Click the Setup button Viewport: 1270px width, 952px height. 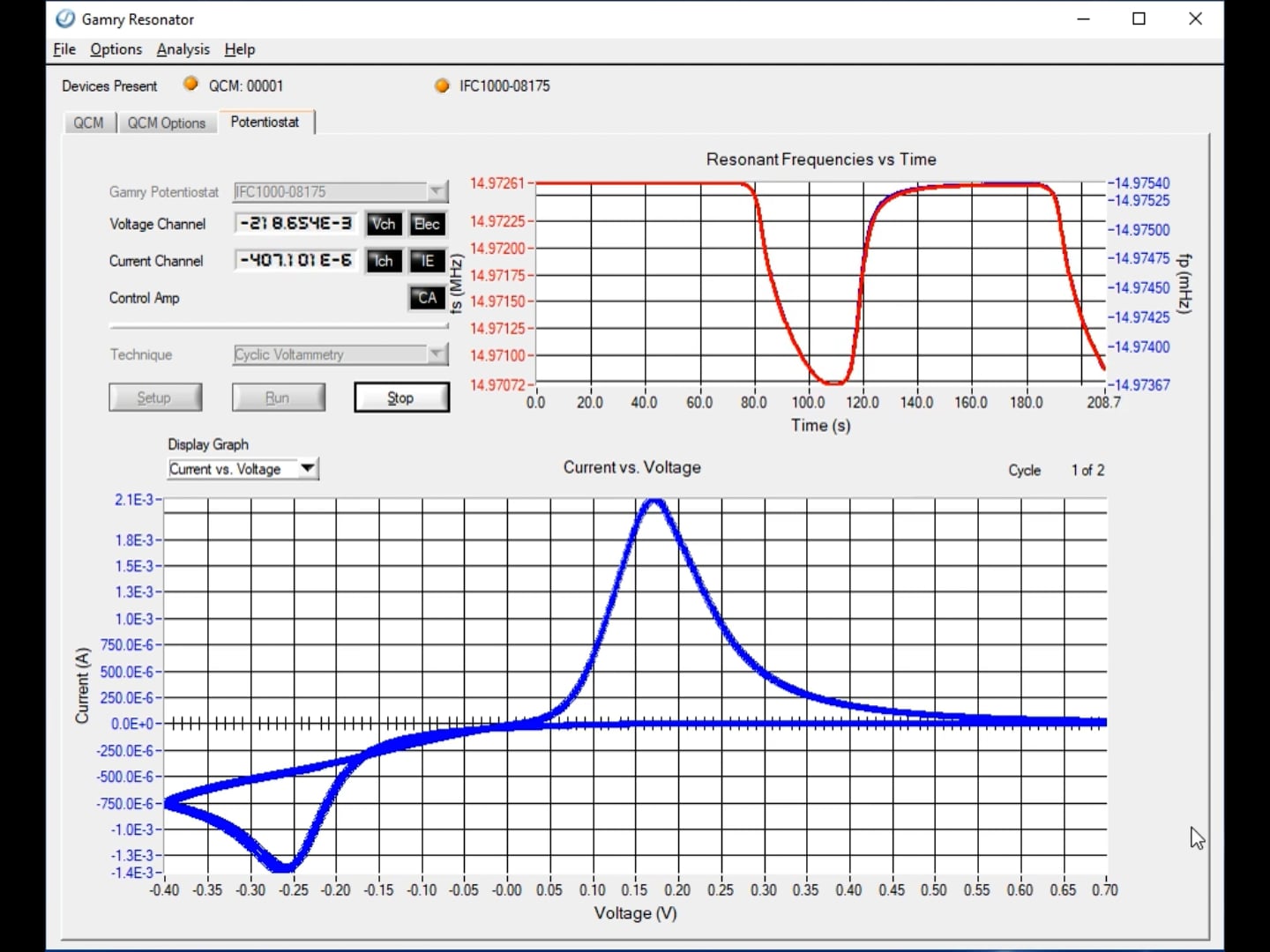155,398
